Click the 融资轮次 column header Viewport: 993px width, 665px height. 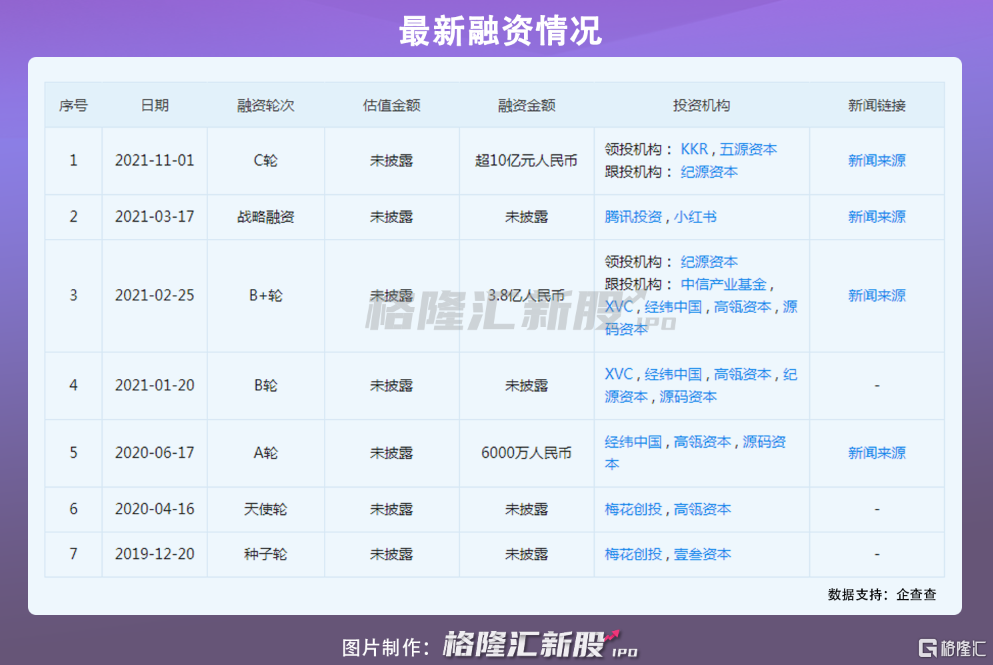[265, 105]
